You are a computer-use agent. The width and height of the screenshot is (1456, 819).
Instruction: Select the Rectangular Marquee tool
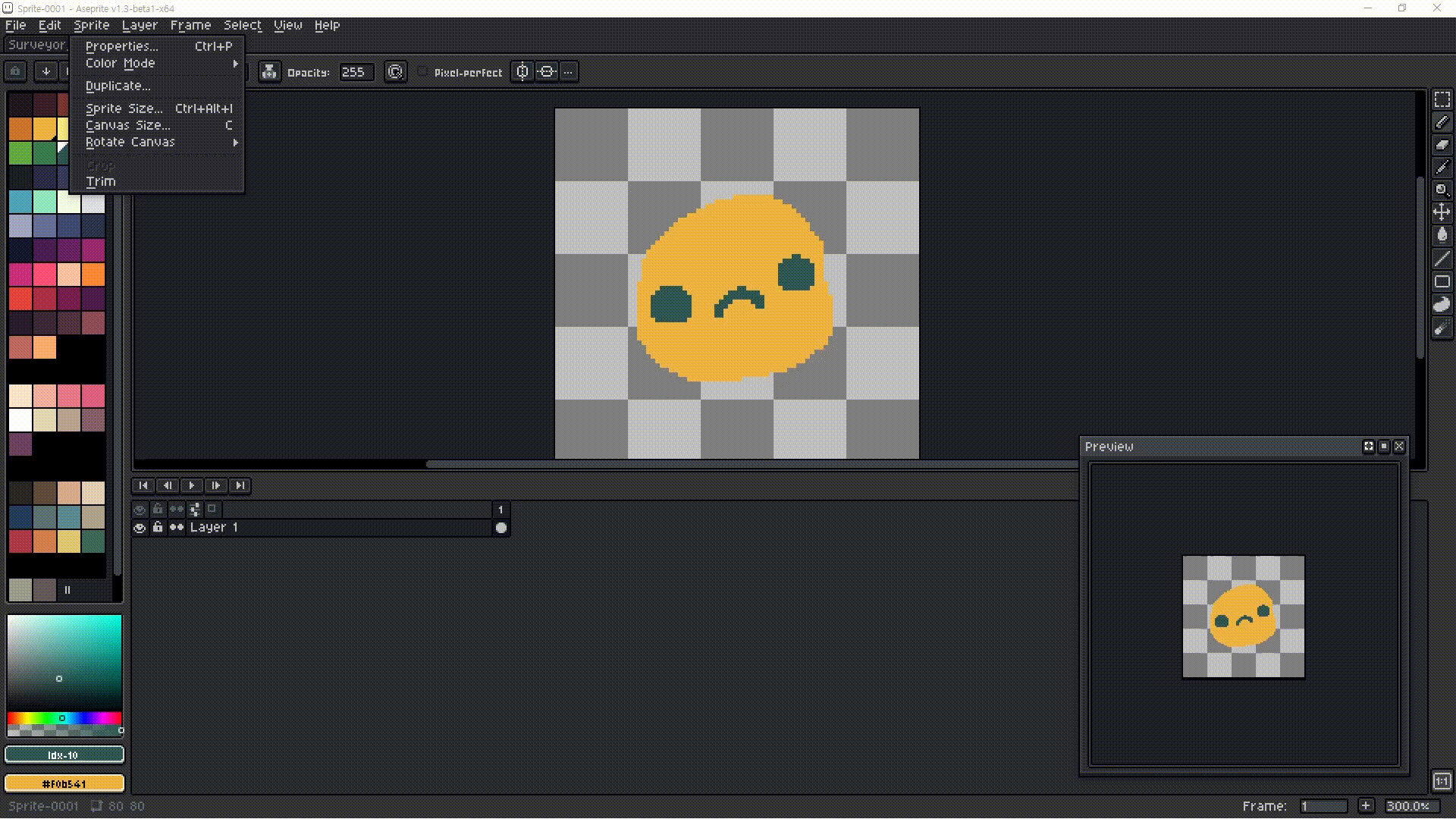(1442, 99)
